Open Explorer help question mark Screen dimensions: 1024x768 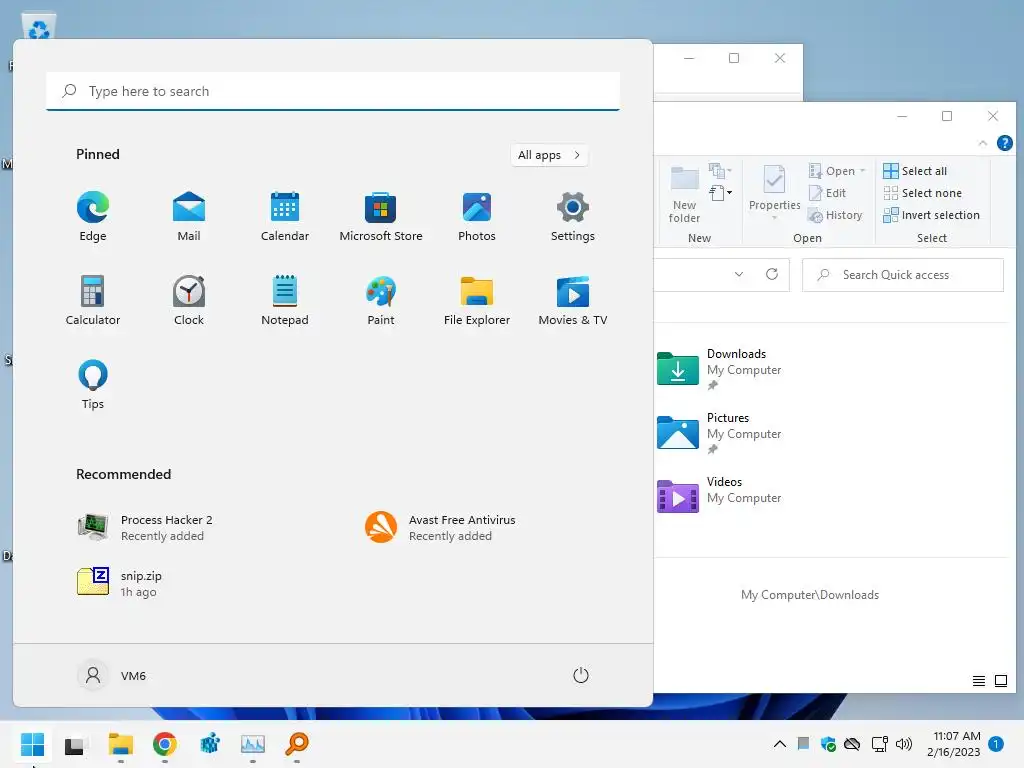(x=1004, y=143)
